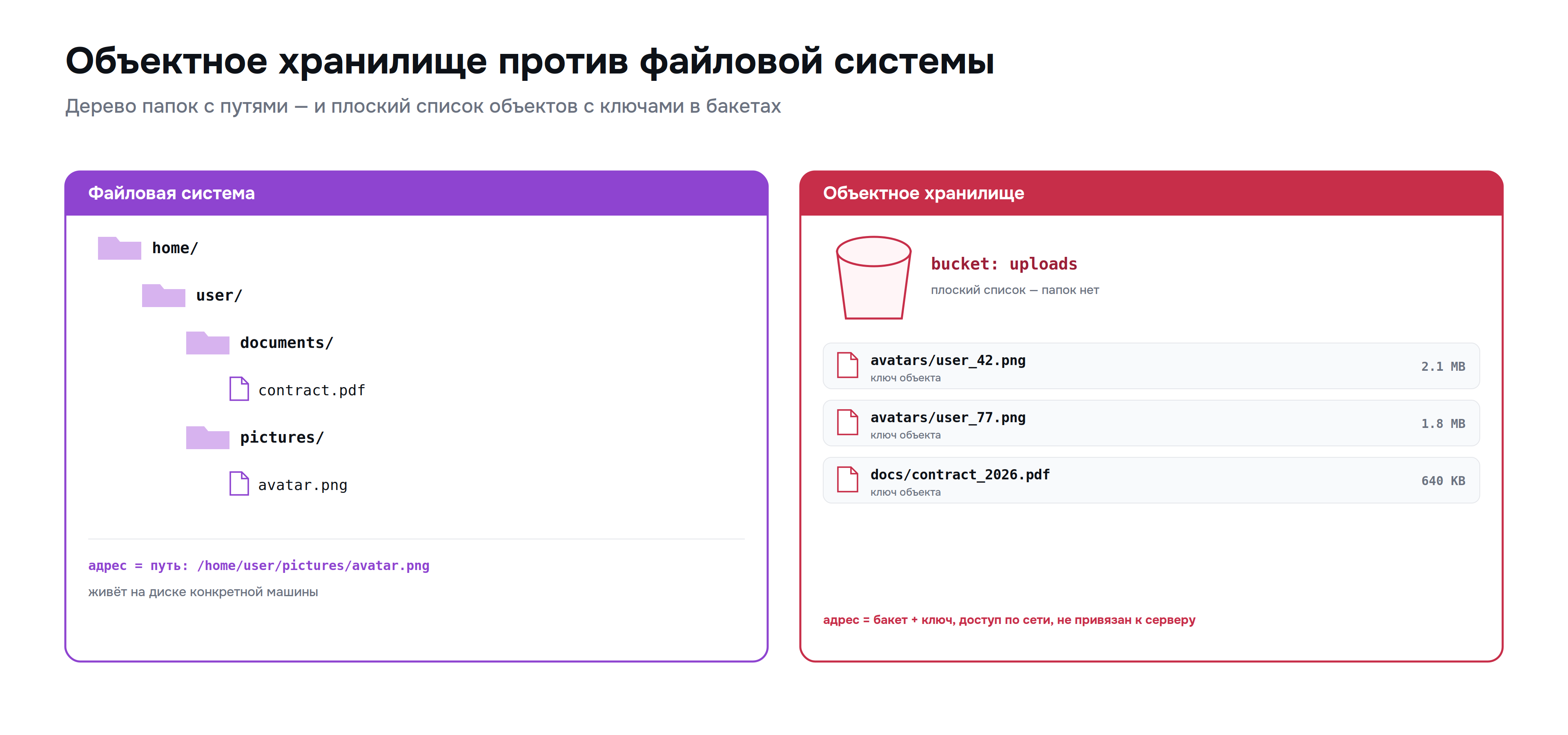Click the file icon for avatars/user_77.png

[847, 422]
